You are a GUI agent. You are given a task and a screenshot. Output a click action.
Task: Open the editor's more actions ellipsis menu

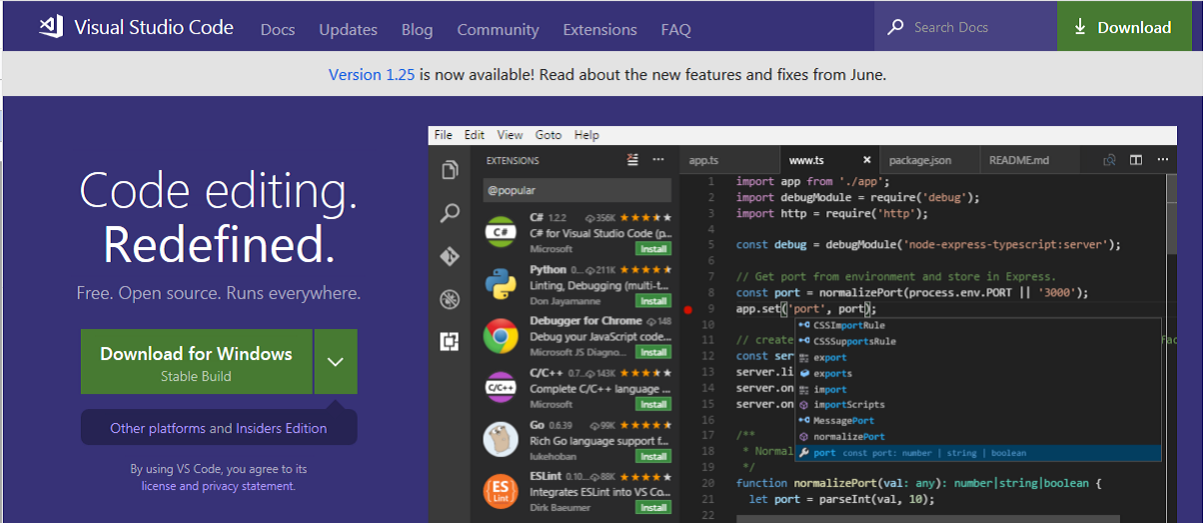(1161, 160)
